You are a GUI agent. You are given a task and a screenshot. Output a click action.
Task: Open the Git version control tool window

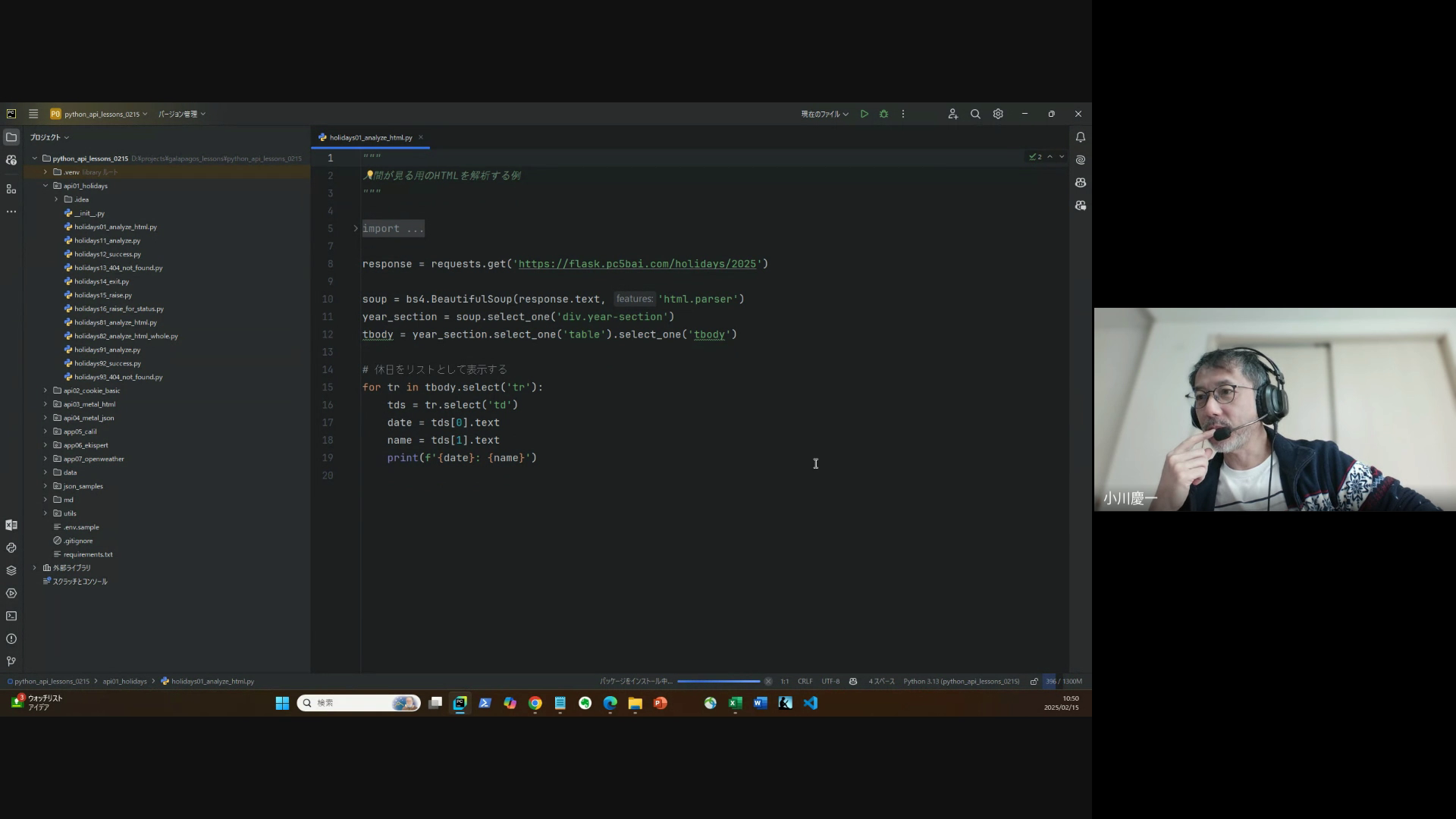tap(11, 661)
